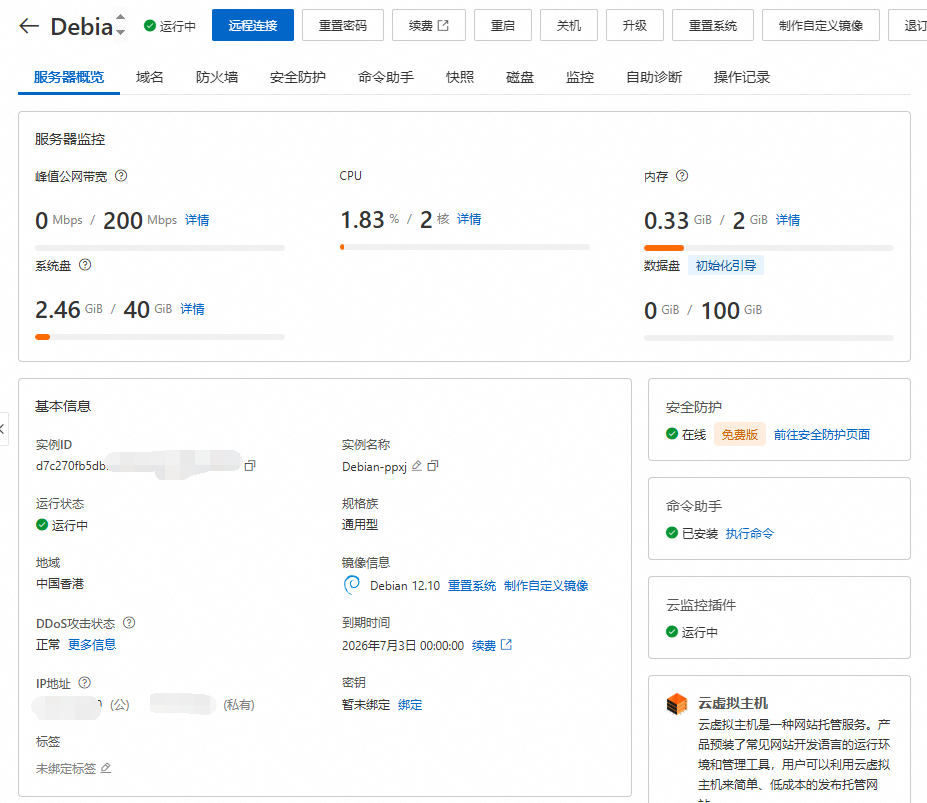Click the help icon beside 峰值公网带宽
The image size is (927, 803).
(121, 176)
